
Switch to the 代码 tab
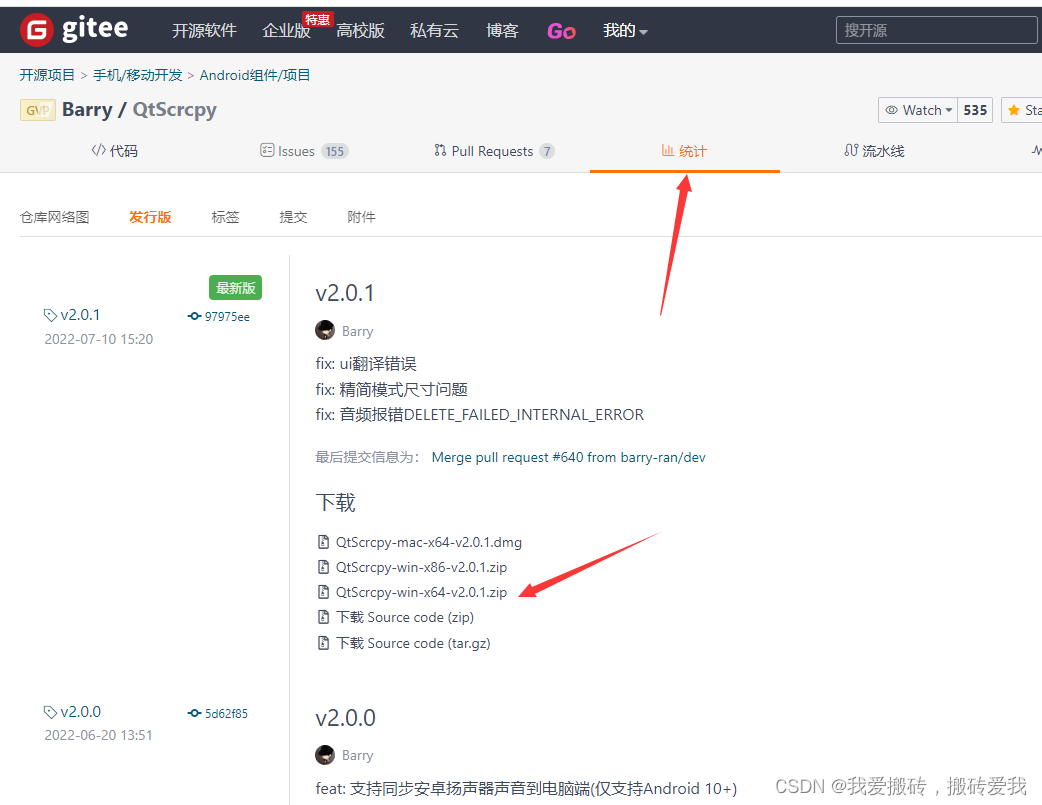pos(114,151)
